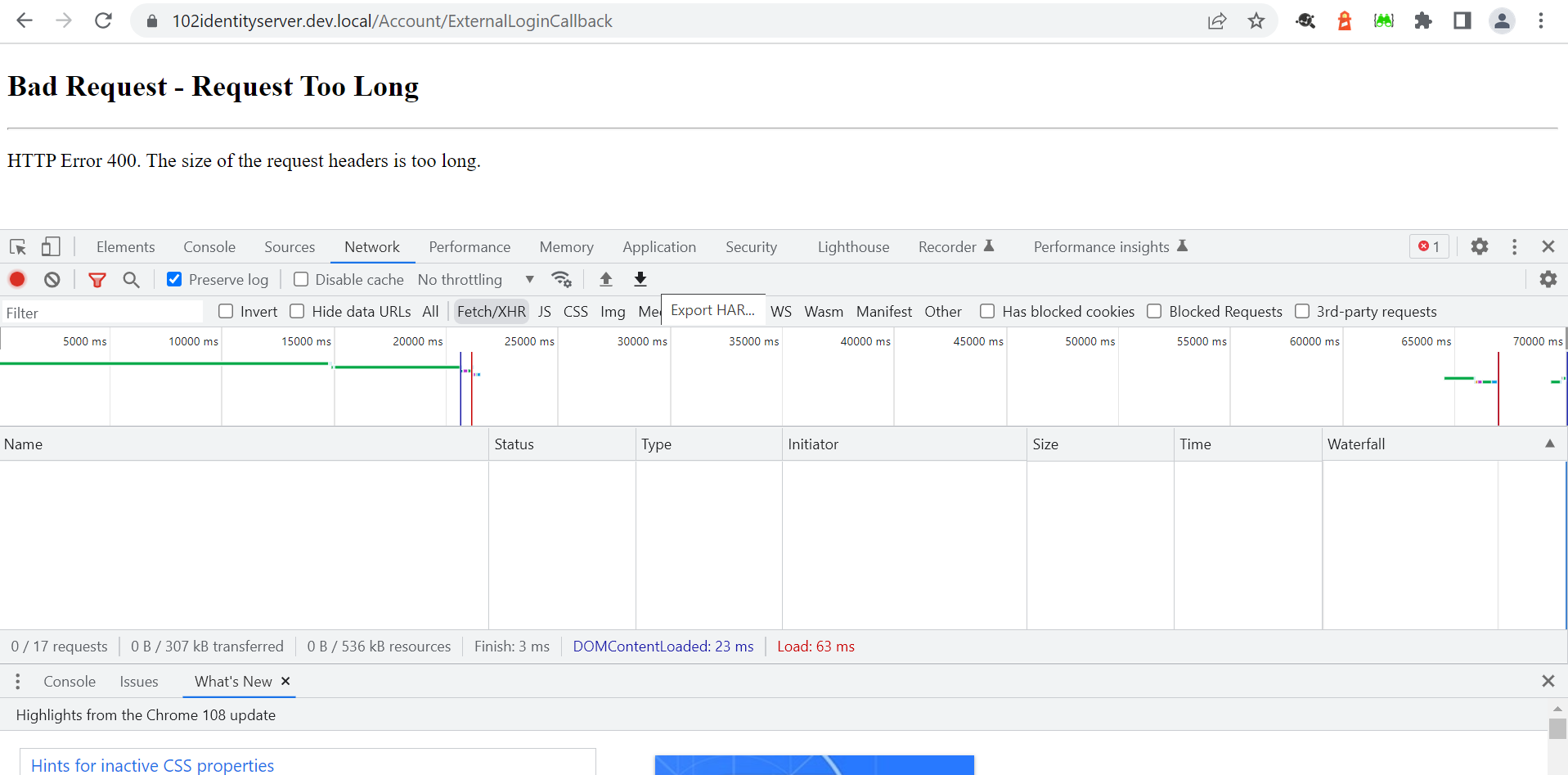1568x775 pixels.
Task: Open the Memory panel
Action: pos(566,246)
